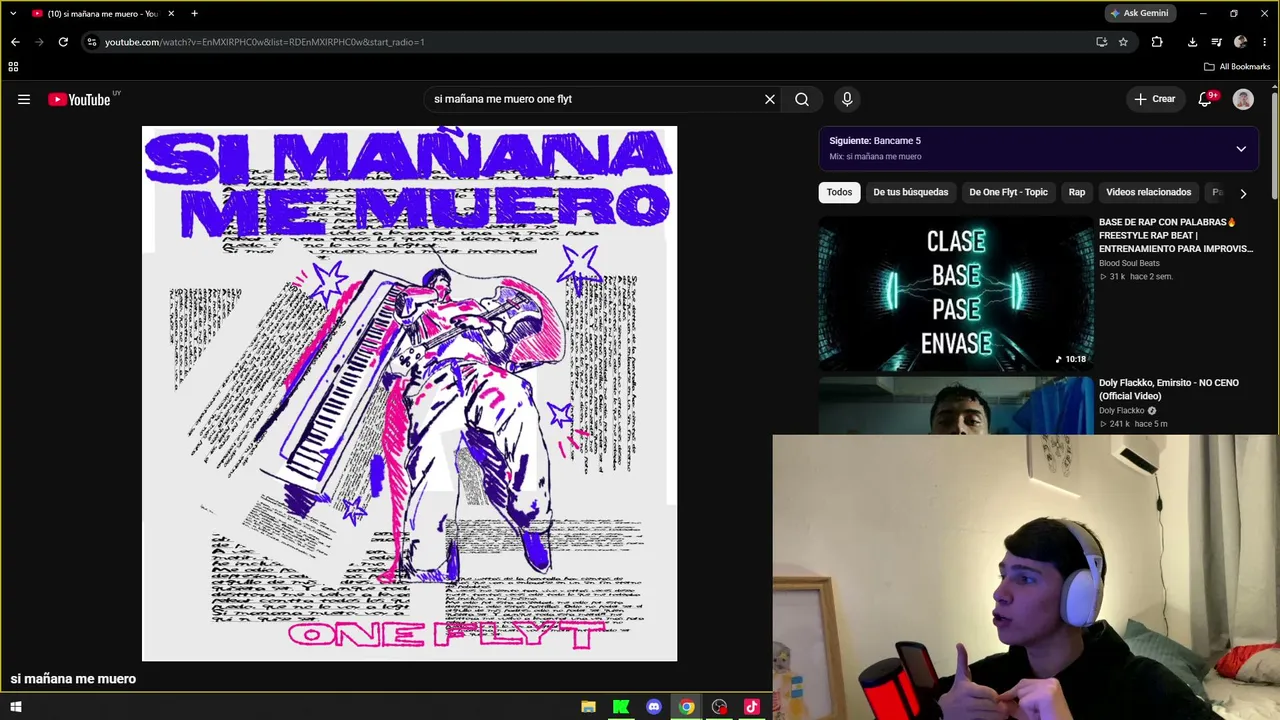Open the Doly Flackko NO CENO video title

click(x=1169, y=389)
